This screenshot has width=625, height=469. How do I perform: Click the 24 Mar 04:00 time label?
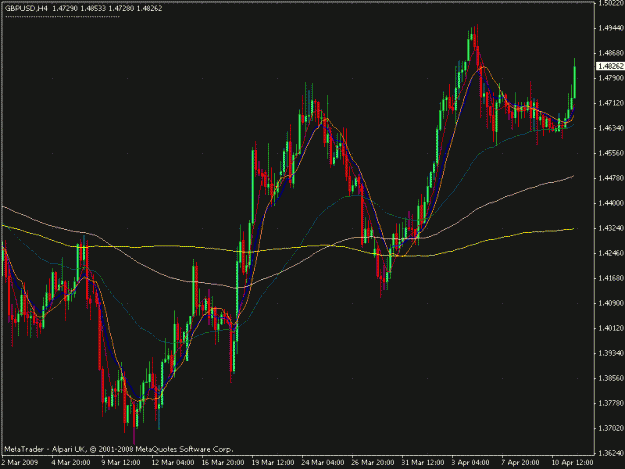pyautogui.click(x=323, y=463)
